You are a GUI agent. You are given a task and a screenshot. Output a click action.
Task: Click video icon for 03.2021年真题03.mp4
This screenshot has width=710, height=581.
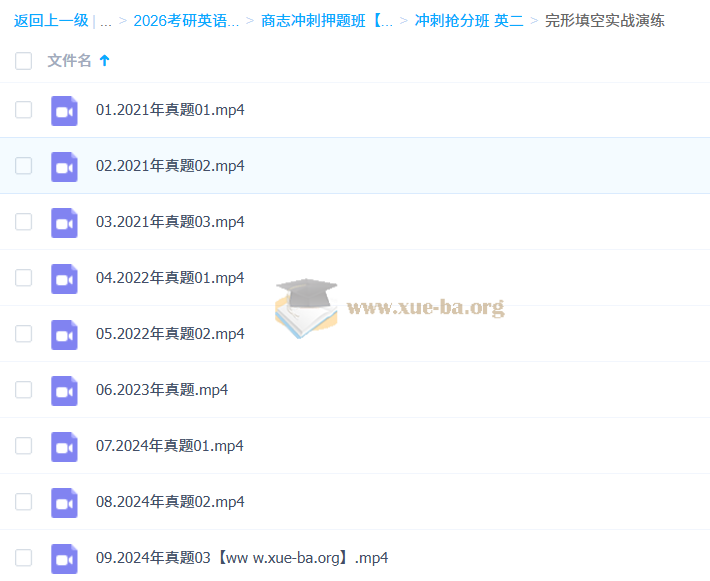coord(65,222)
